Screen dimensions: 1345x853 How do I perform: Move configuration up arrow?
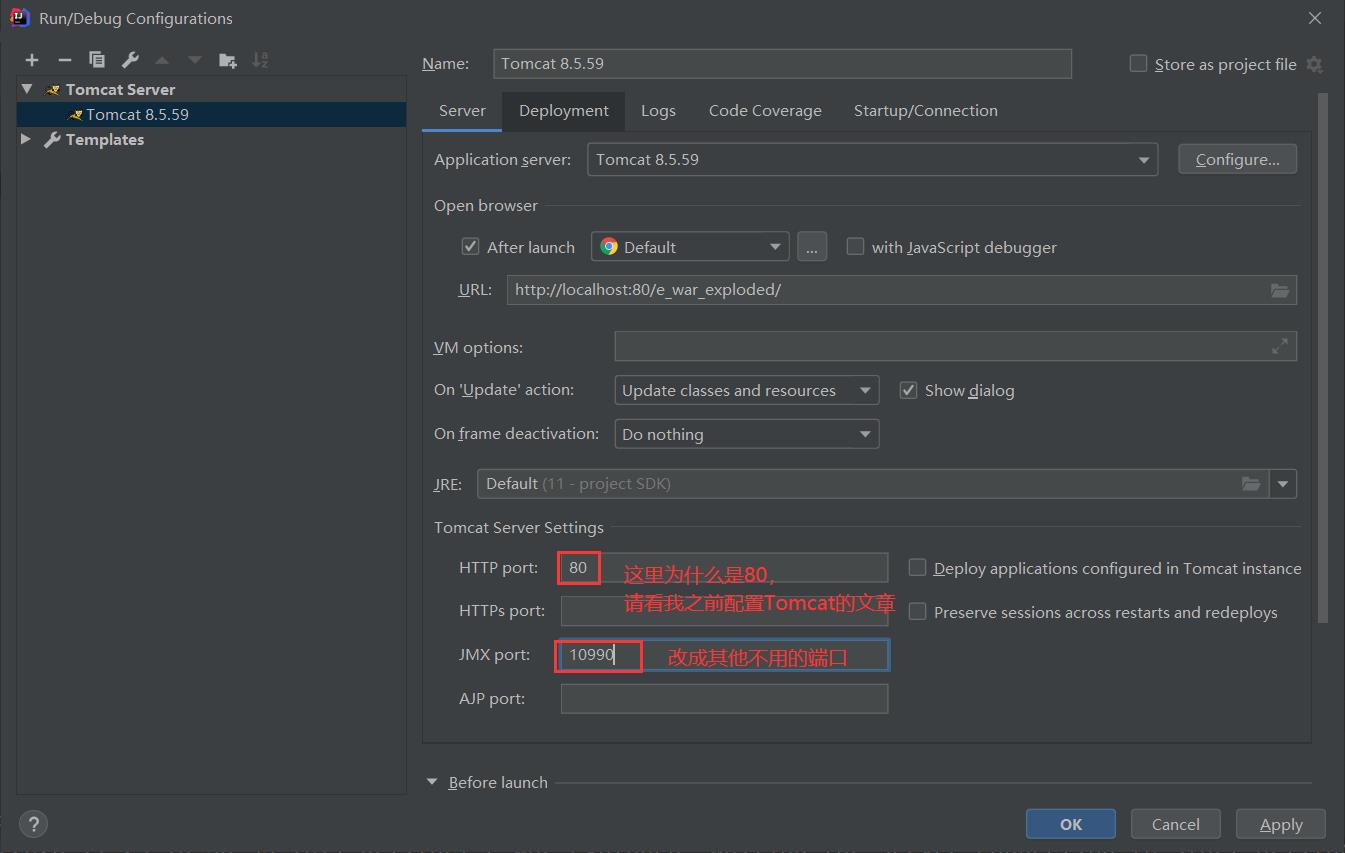pos(162,60)
